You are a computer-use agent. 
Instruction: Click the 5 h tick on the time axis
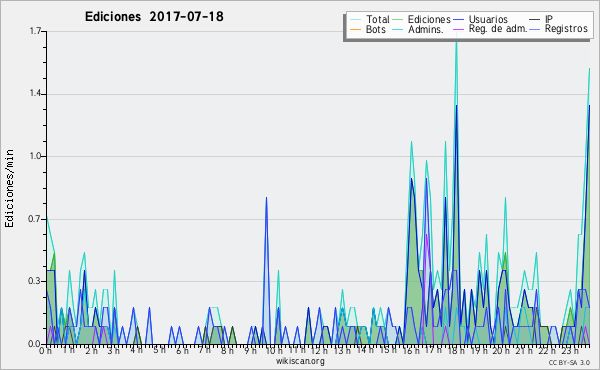159,350
